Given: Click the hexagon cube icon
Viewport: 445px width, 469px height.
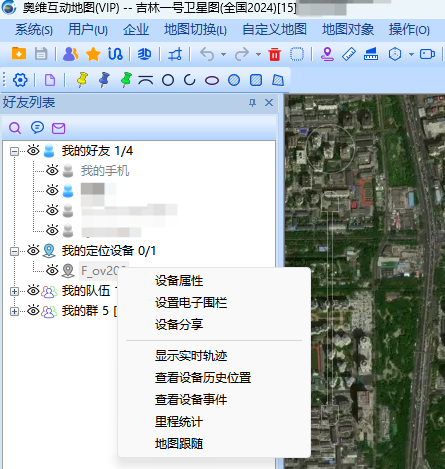Looking at the screenshot, I should [x=395, y=54].
